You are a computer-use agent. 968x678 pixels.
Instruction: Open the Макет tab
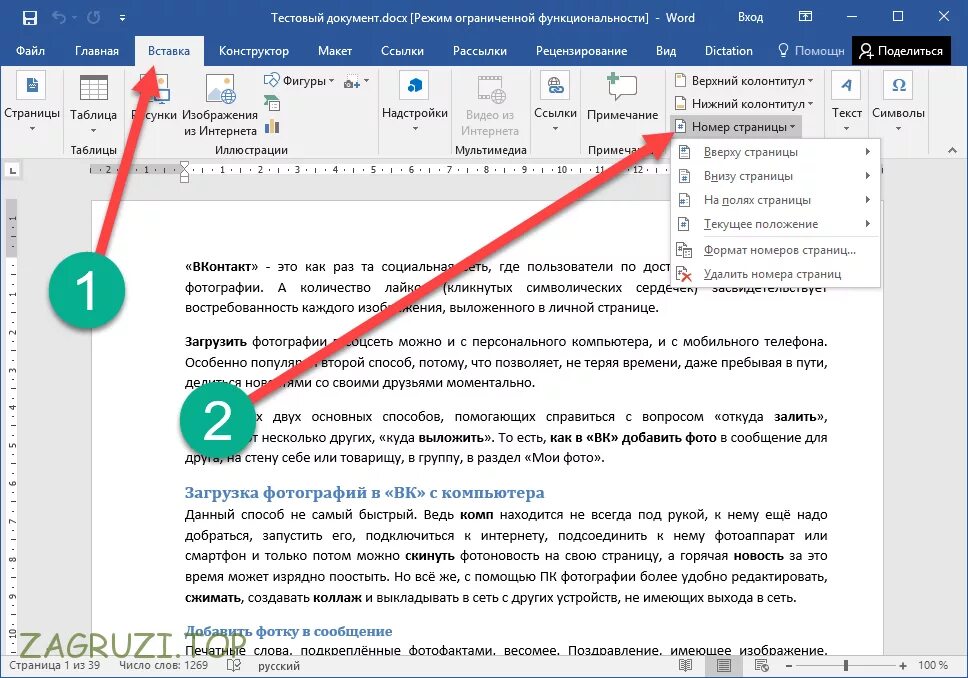(x=335, y=51)
